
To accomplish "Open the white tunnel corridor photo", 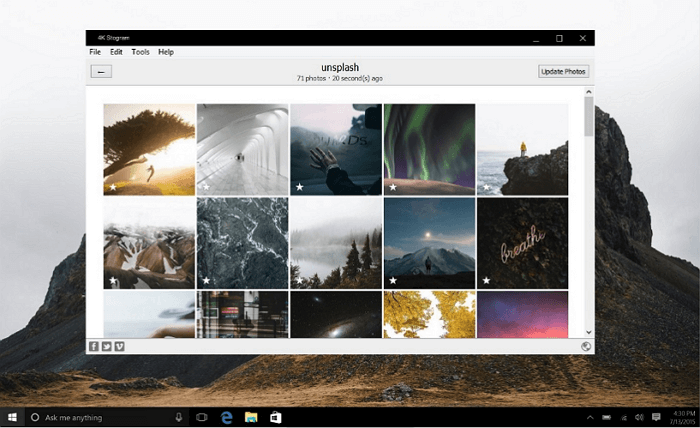I will (243, 148).
